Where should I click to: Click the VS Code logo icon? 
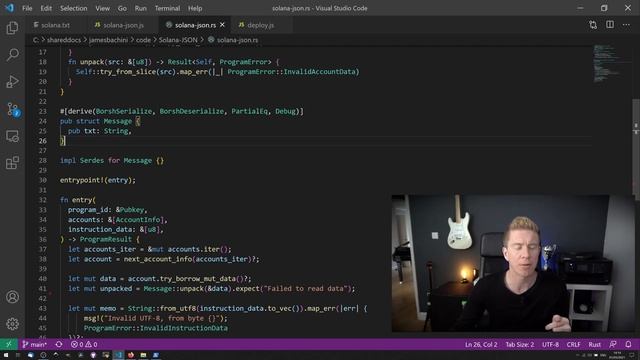coord(9,8)
